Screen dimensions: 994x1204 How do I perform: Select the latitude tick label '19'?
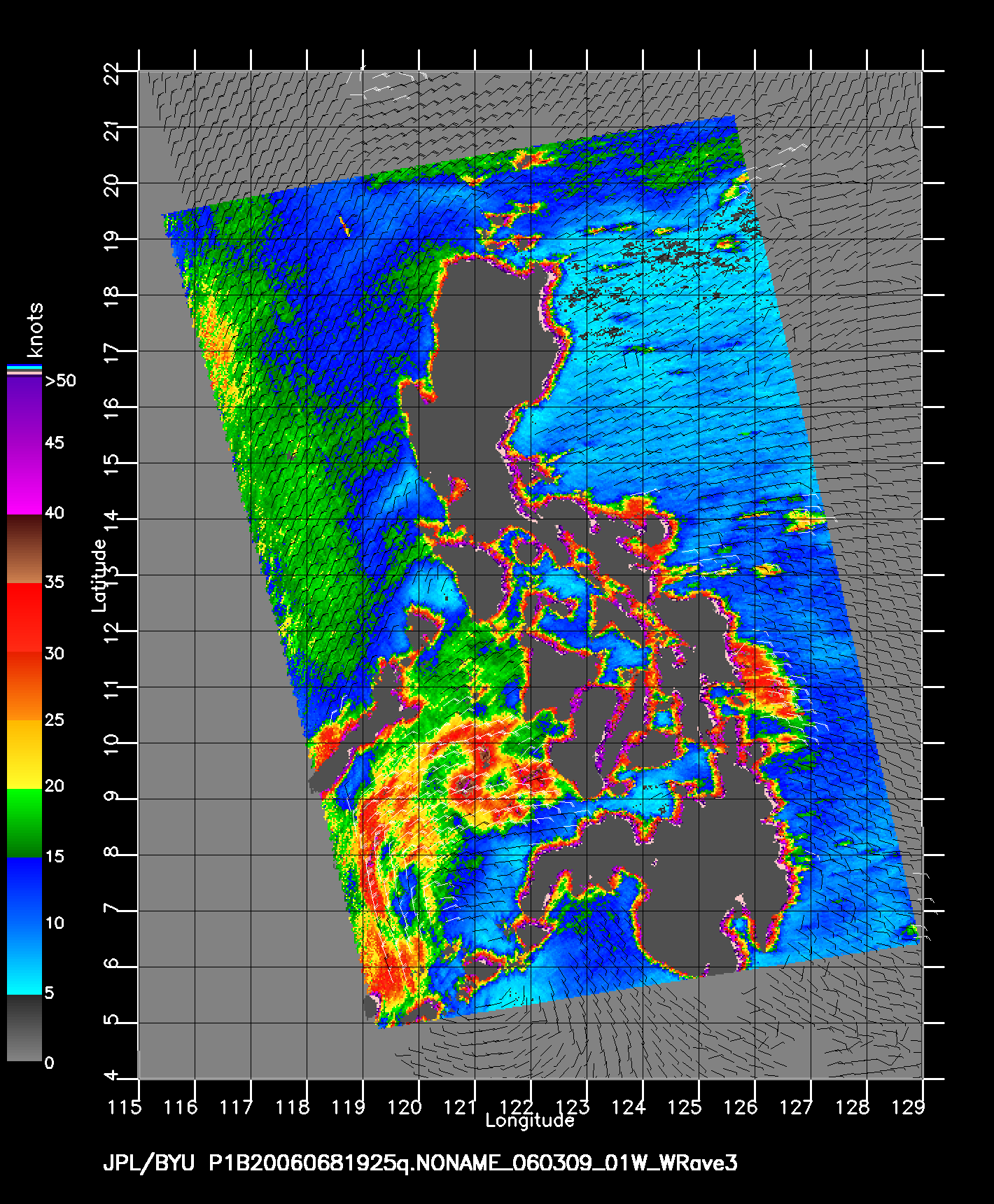point(111,240)
